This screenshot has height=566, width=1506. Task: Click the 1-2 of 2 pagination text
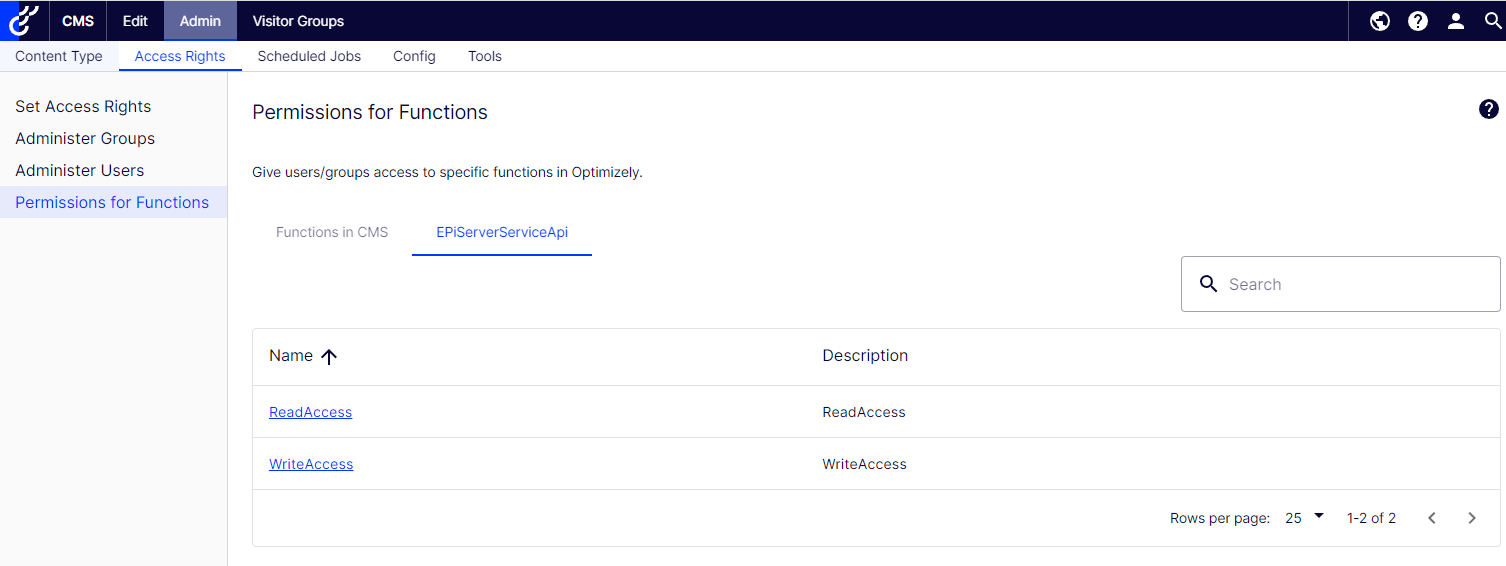[1371, 518]
